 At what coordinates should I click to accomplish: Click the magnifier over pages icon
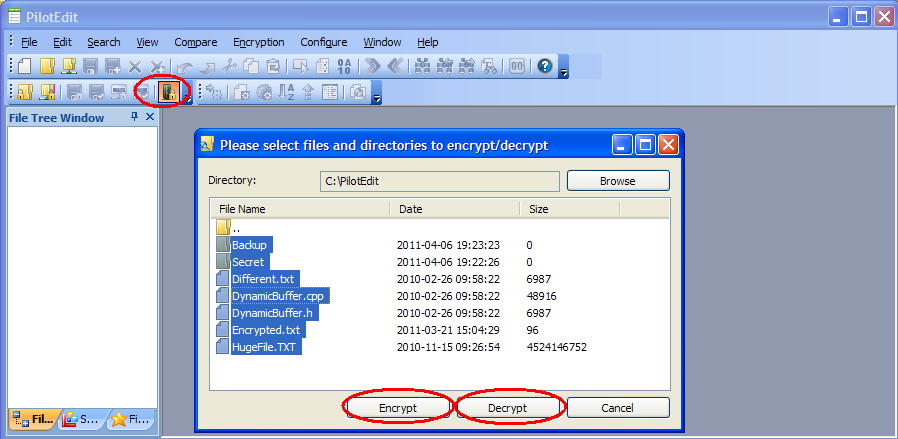click(358, 92)
